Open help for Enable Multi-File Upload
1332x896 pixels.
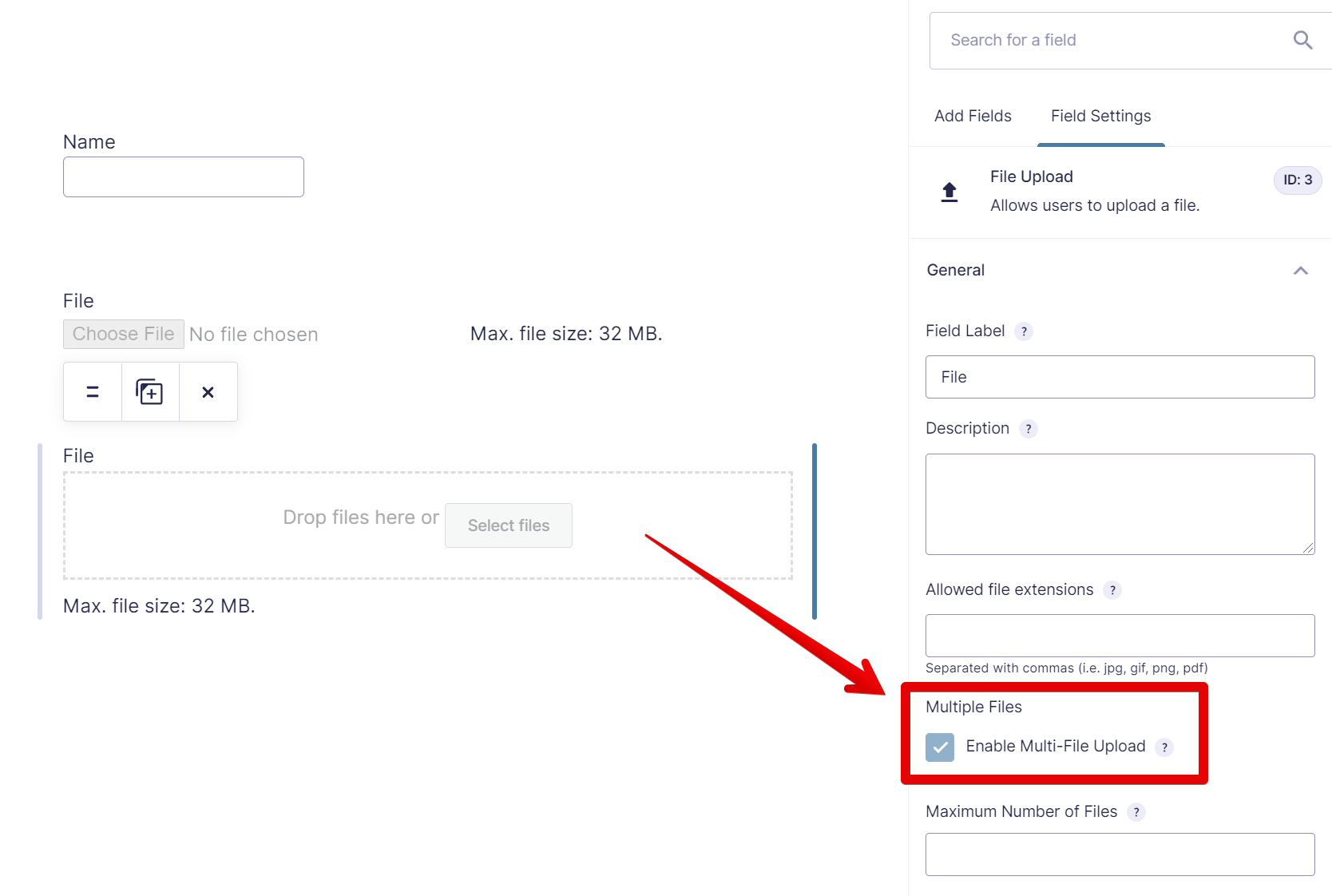pos(1164,747)
